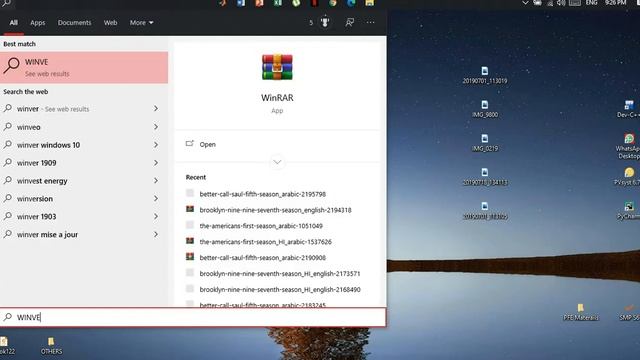Click archive icon beside the-americans HI_arabic-1537626
640x360 pixels.
click(190, 241)
